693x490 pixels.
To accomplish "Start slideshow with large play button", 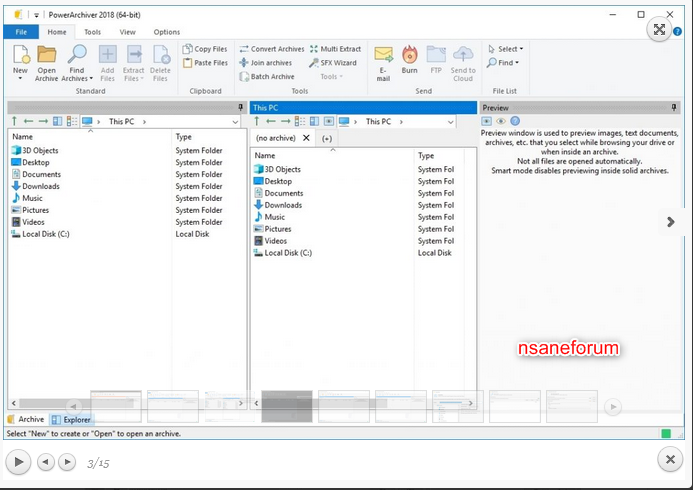I will [x=18, y=462].
